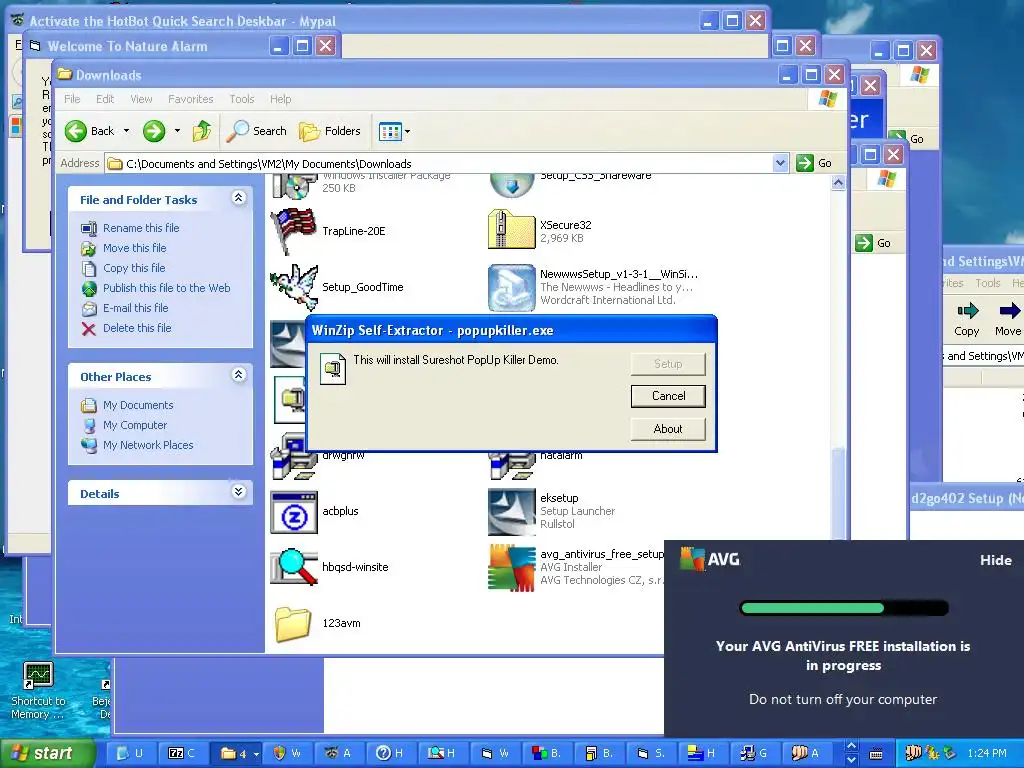Go up one folder level icon
1024x768 pixels.
[x=202, y=131]
